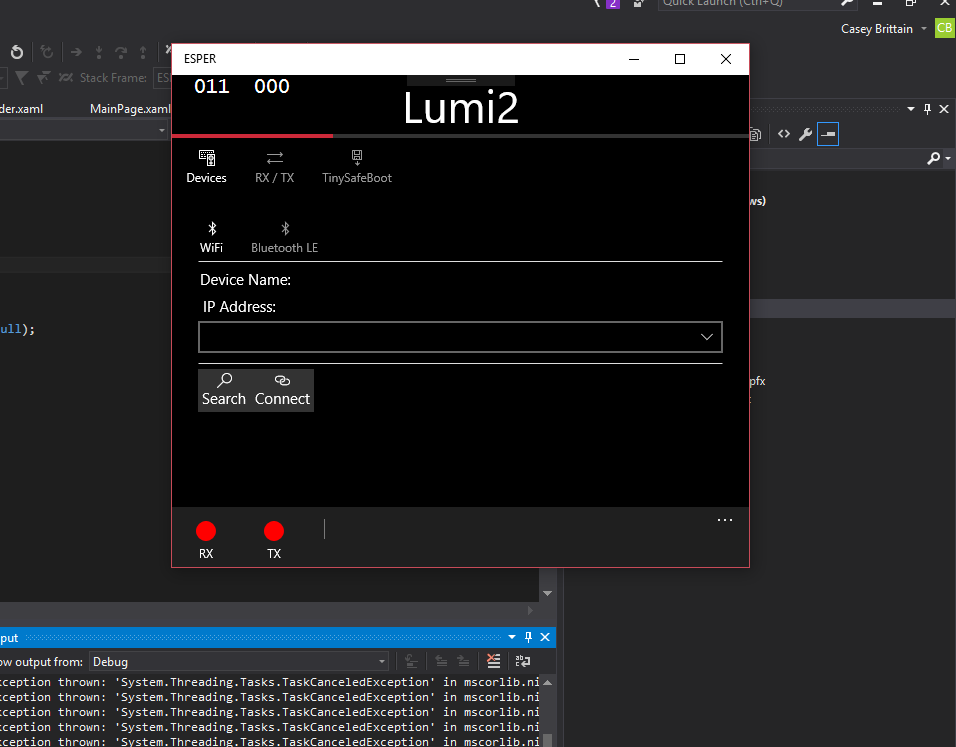Screen dimensions: 956x747
Task: Click the wrench properties icon
Action: (x=805, y=134)
